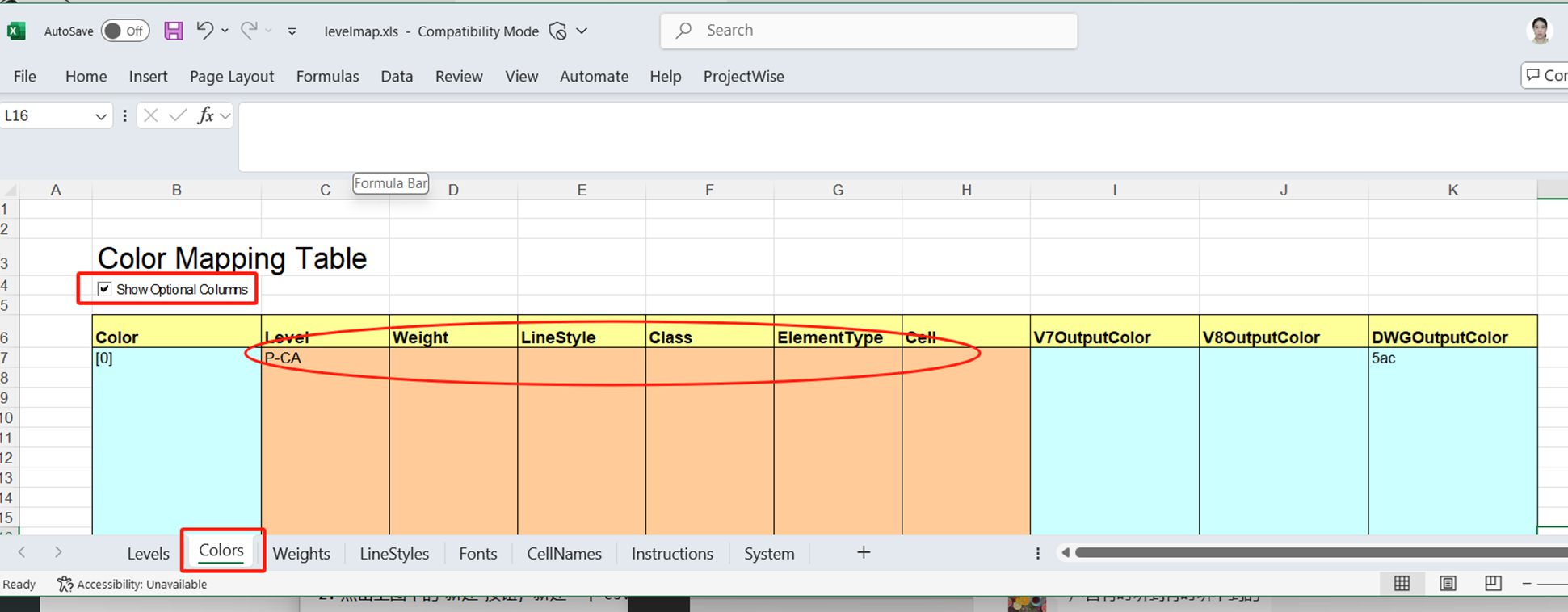Add a new sheet with plus icon

click(x=864, y=552)
